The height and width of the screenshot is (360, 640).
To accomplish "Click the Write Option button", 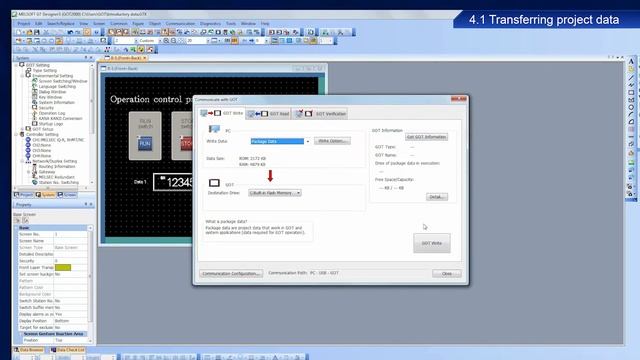I will point(332,141).
